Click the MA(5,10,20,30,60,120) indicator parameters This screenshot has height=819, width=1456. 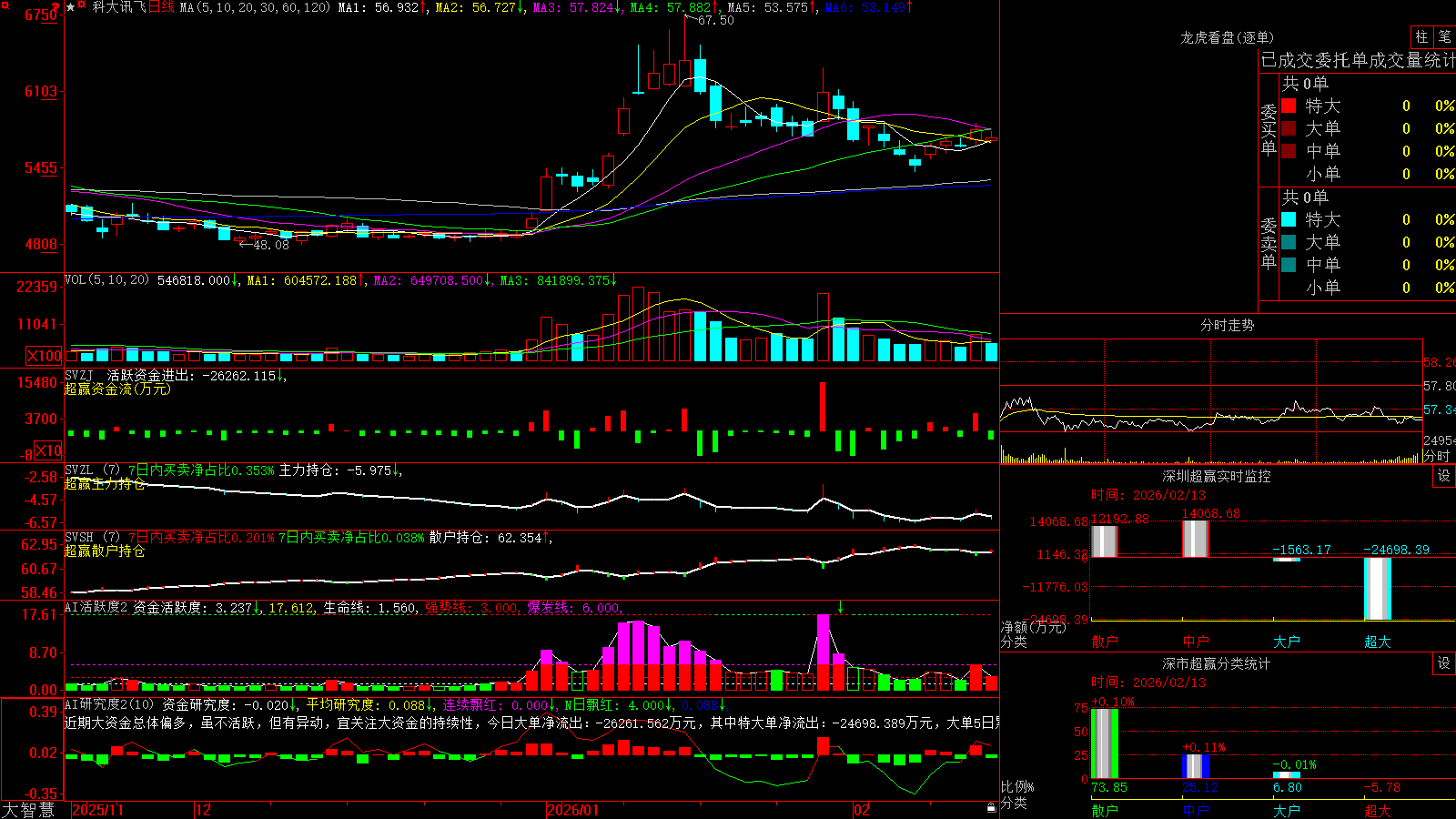point(255,7)
